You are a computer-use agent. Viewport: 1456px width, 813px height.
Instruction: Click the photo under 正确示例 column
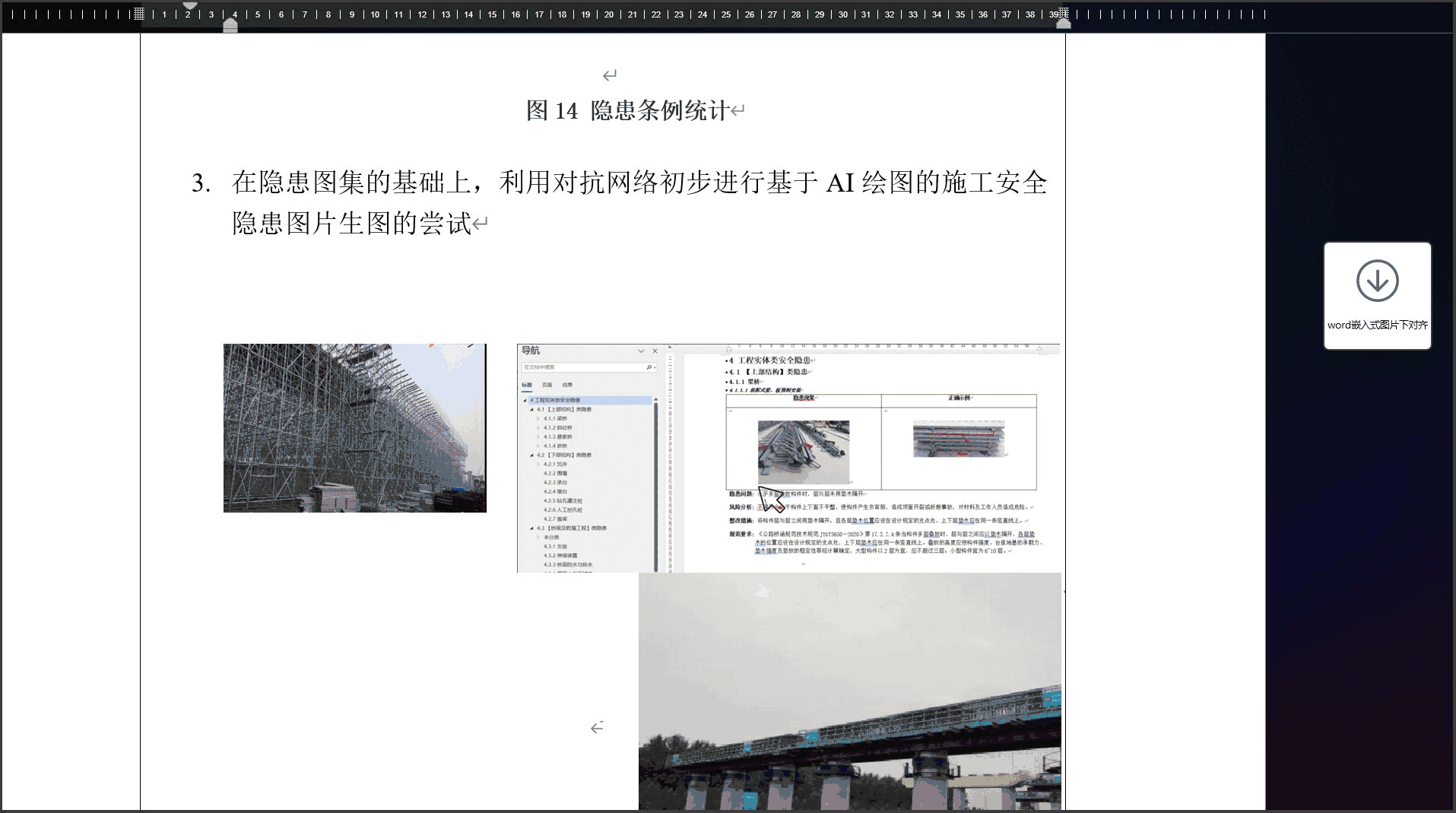(958, 439)
